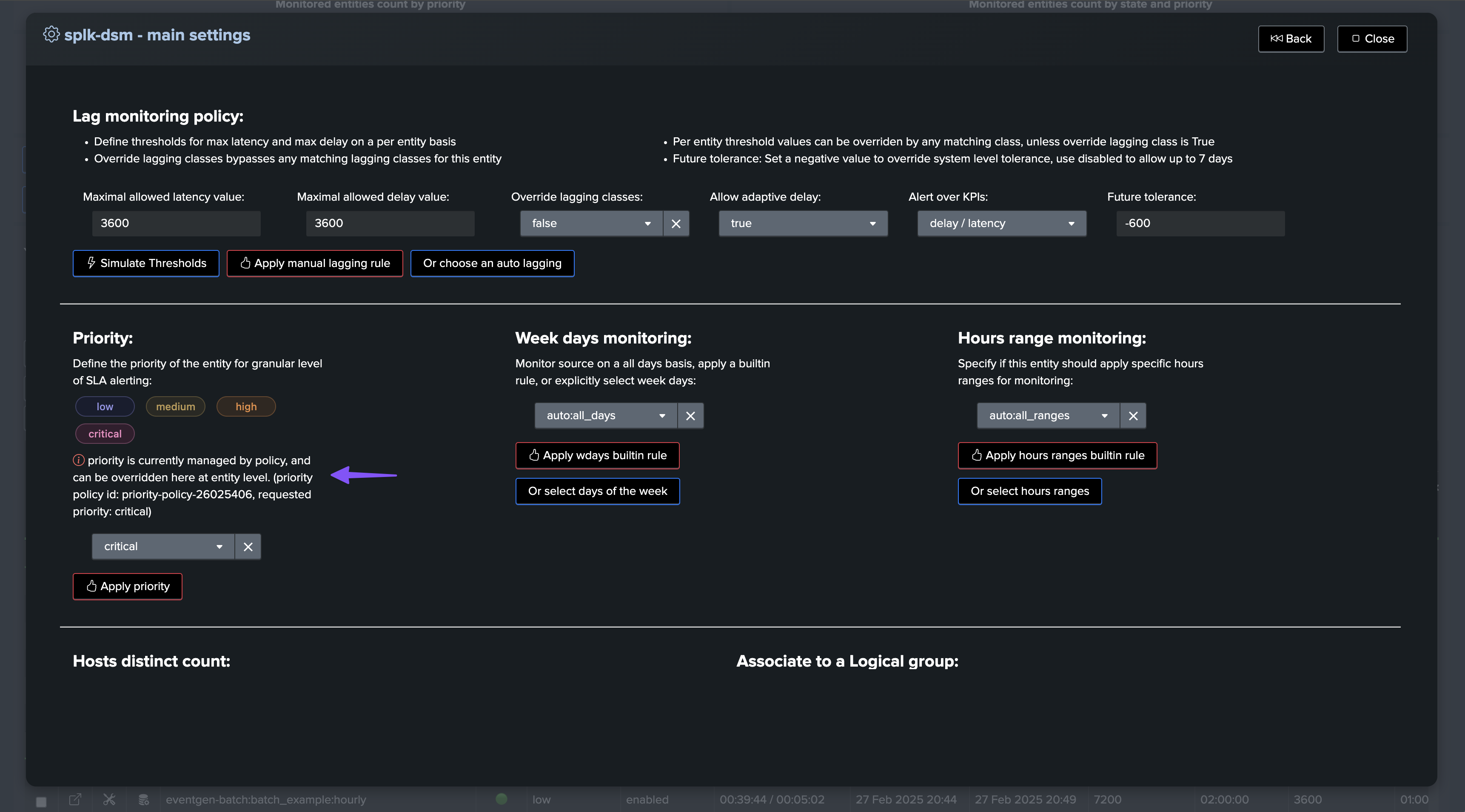Click Or select days of the week
Image resolution: width=1465 pixels, height=812 pixels.
597,491
